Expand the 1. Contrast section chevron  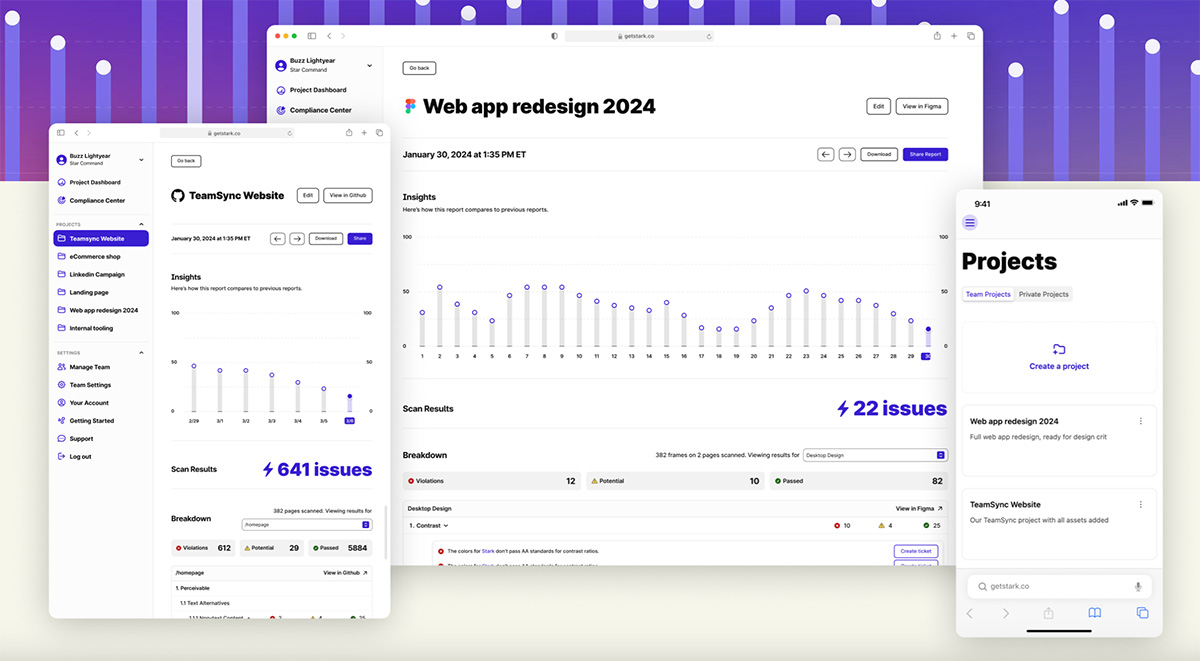tap(446, 525)
